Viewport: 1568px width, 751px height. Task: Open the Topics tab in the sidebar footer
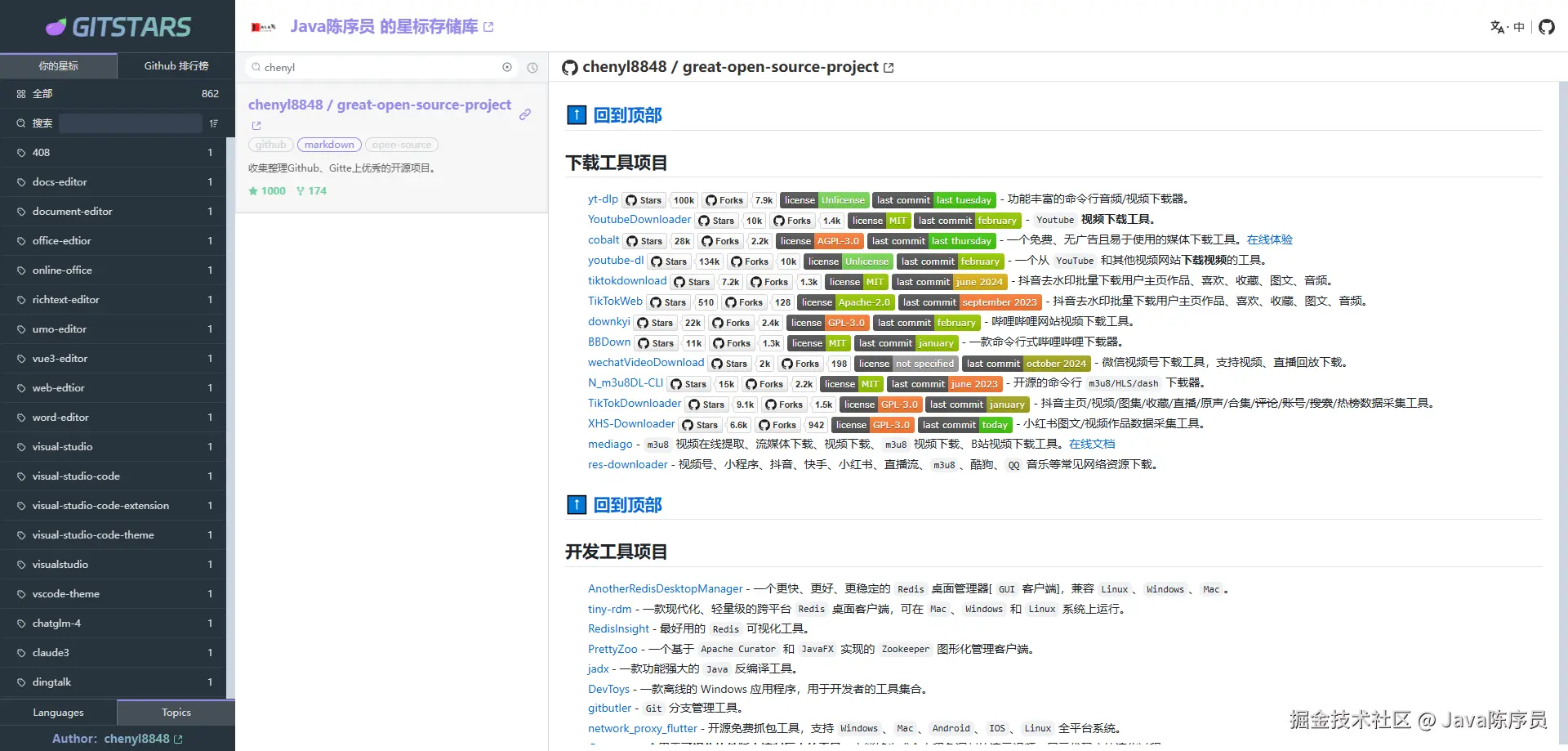pos(176,713)
